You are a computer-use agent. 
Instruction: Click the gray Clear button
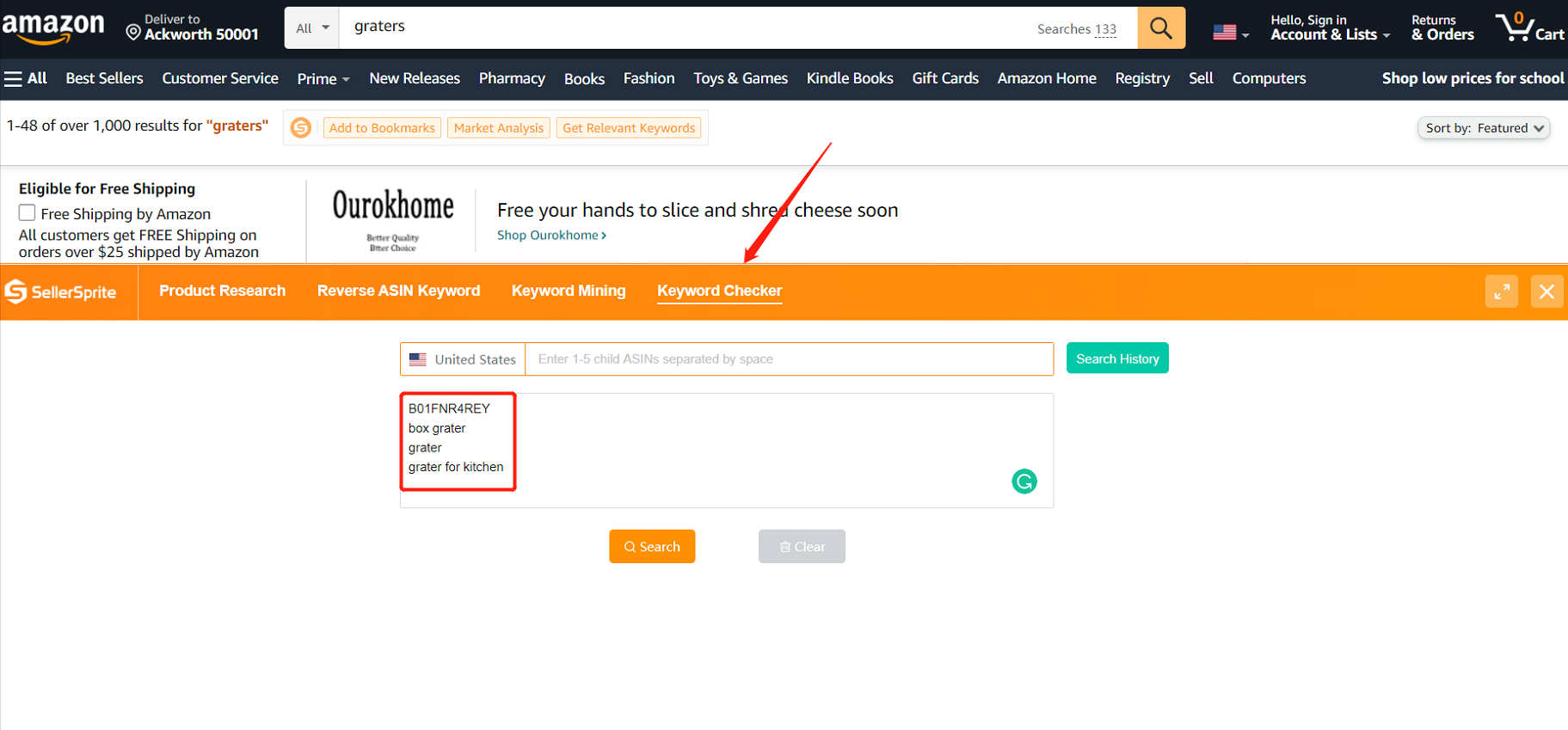802,547
